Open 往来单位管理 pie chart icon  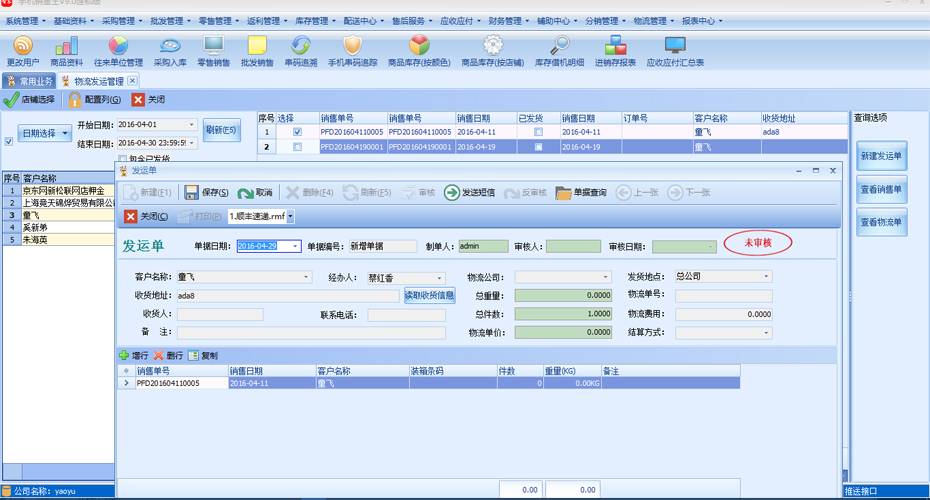tap(118, 46)
